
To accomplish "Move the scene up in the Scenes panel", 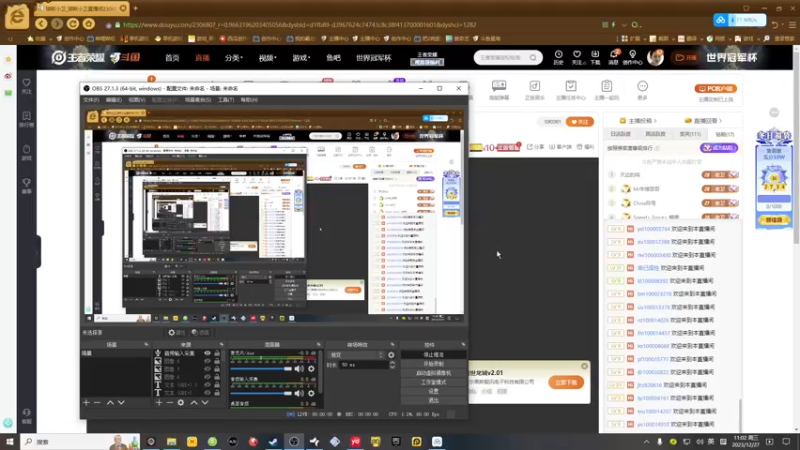I will pos(110,403).
